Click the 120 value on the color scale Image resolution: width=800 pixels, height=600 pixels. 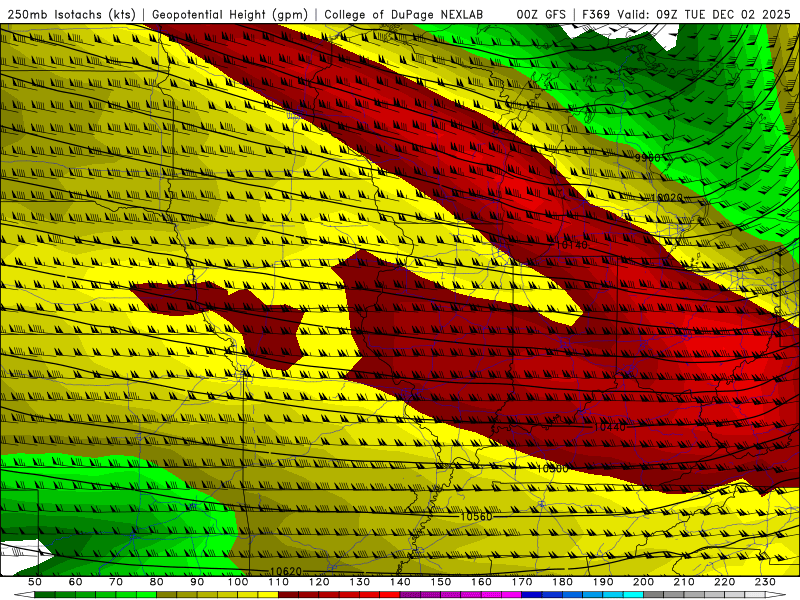click(x=319, y=582)
